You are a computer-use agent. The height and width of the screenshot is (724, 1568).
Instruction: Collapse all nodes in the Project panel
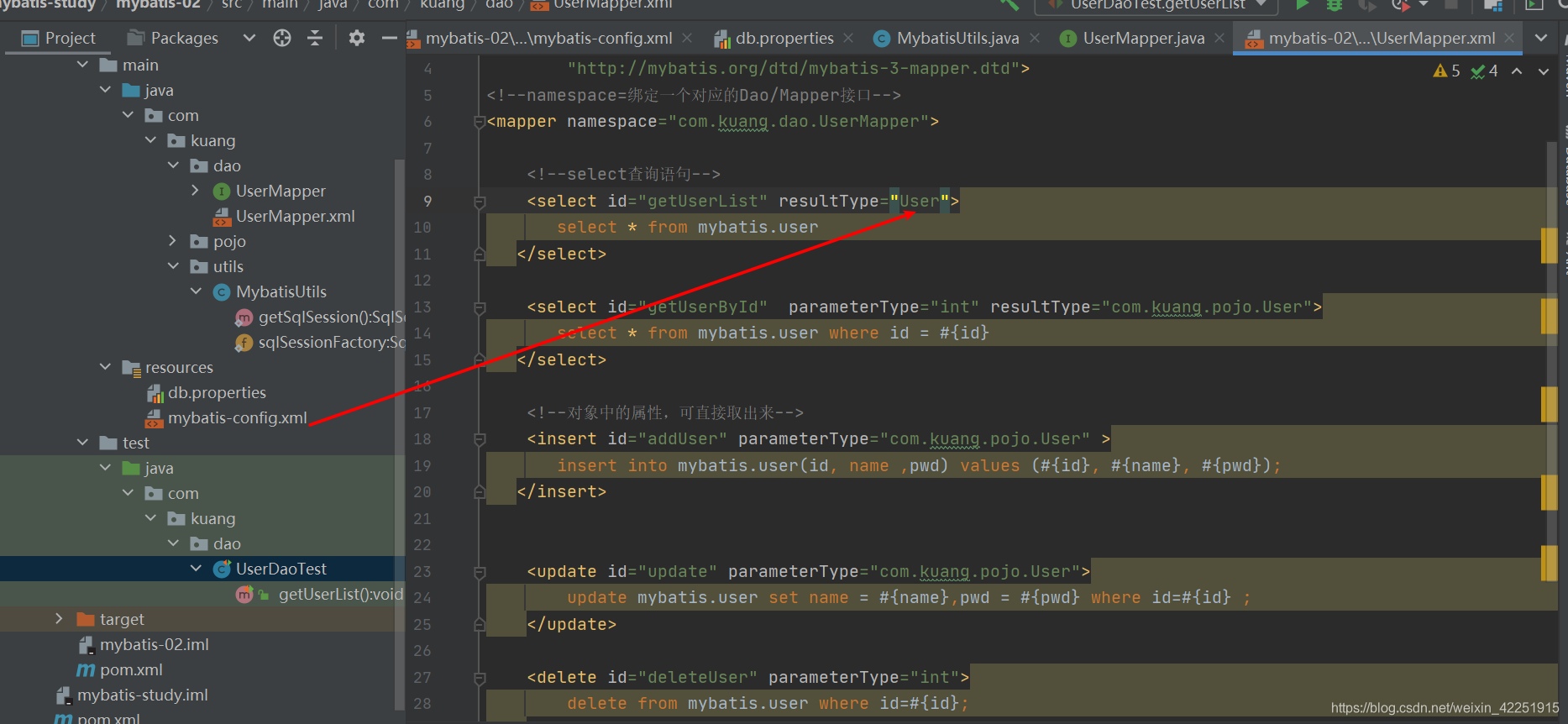point(315,38)
